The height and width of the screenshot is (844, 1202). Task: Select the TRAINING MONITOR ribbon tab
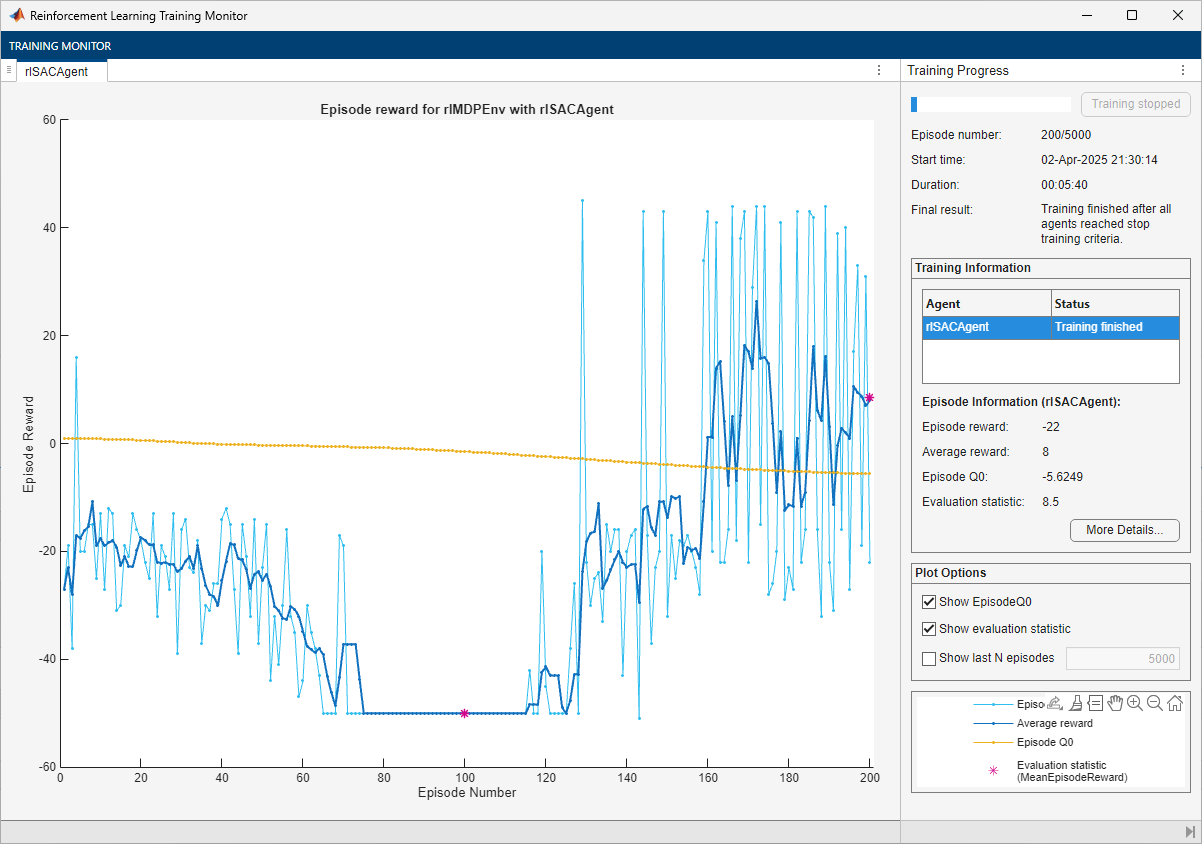point(60,46)
